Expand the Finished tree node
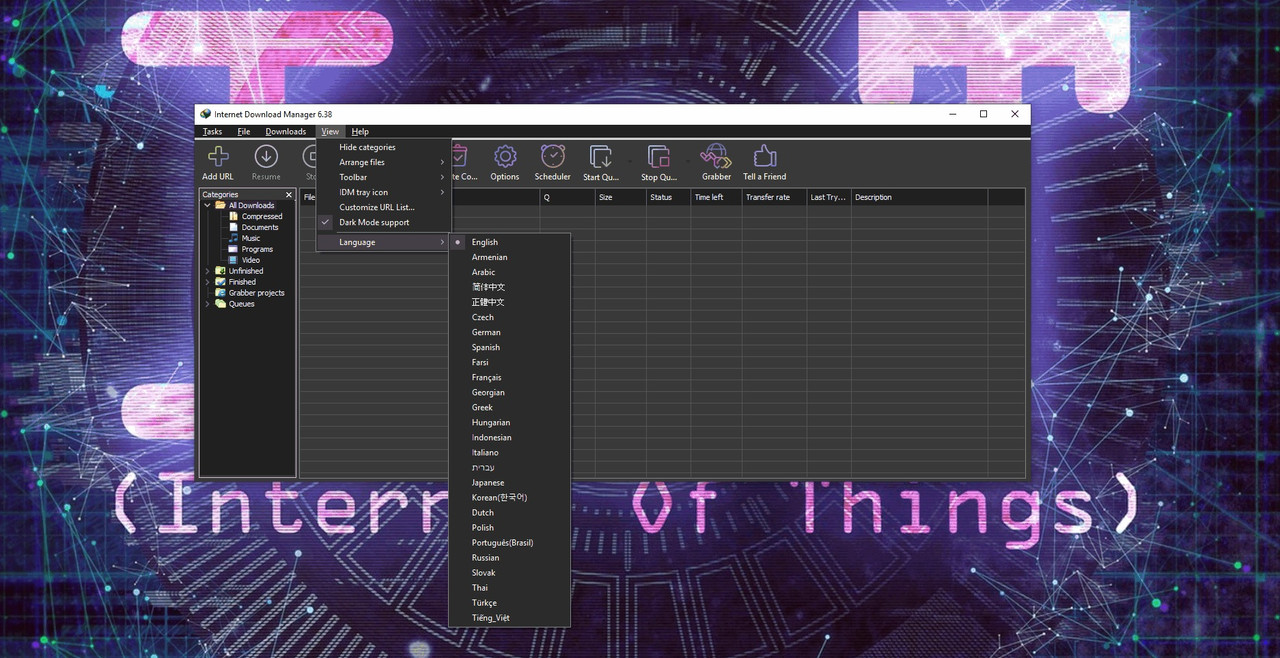 pyautogui.click(x=208, y=282)
